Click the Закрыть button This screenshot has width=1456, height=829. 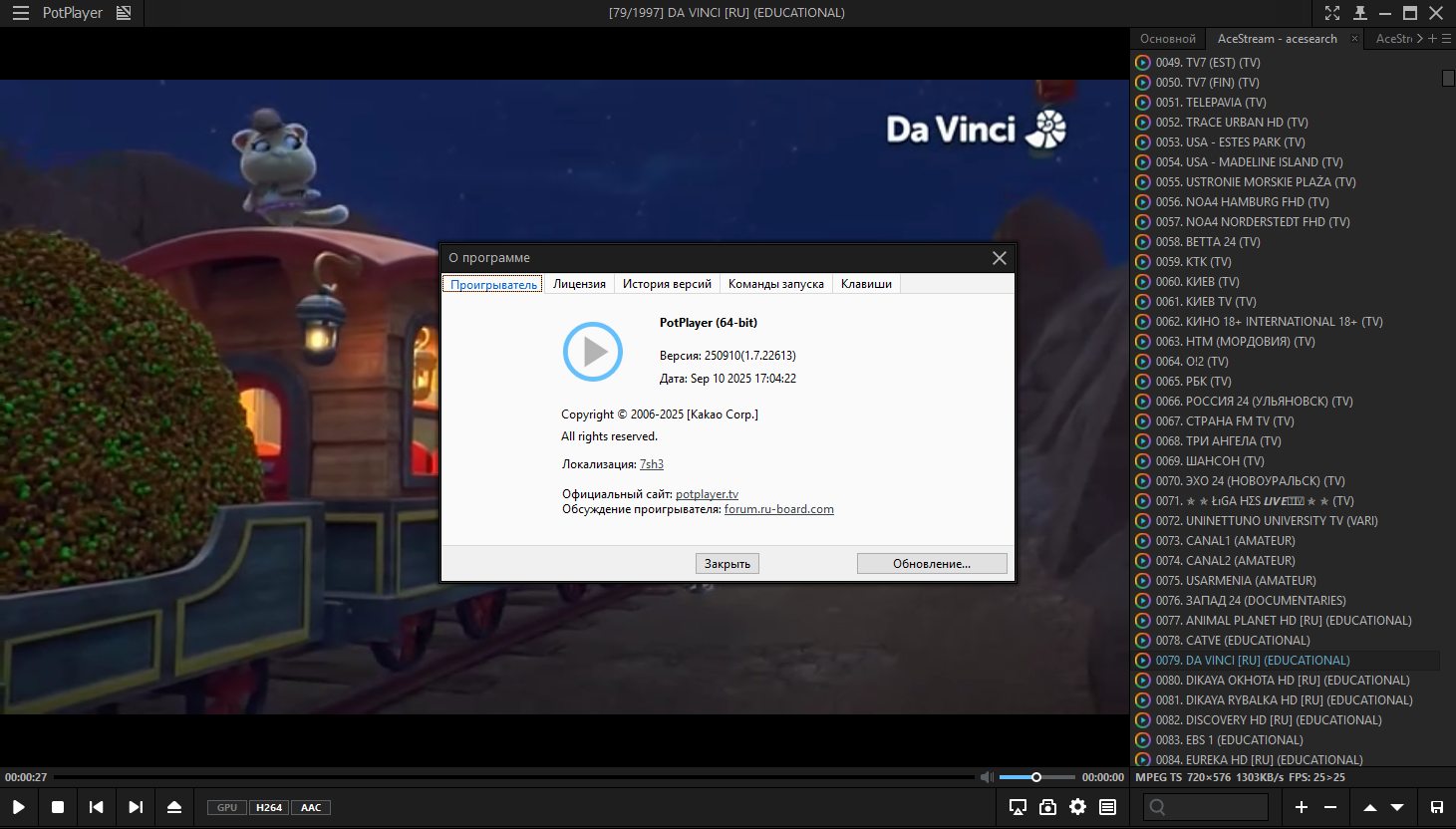point(728,564)
